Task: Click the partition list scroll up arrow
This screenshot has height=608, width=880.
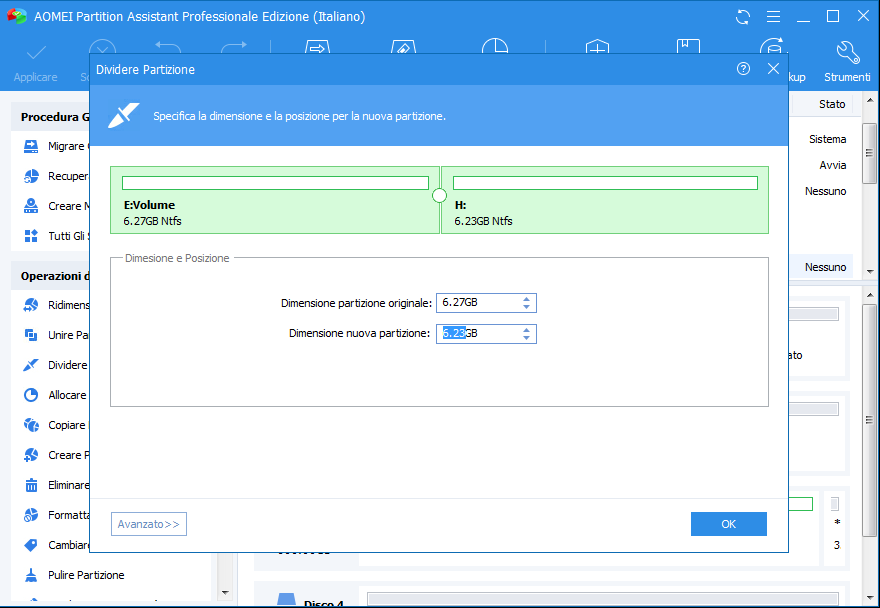Action: point(870,100)
